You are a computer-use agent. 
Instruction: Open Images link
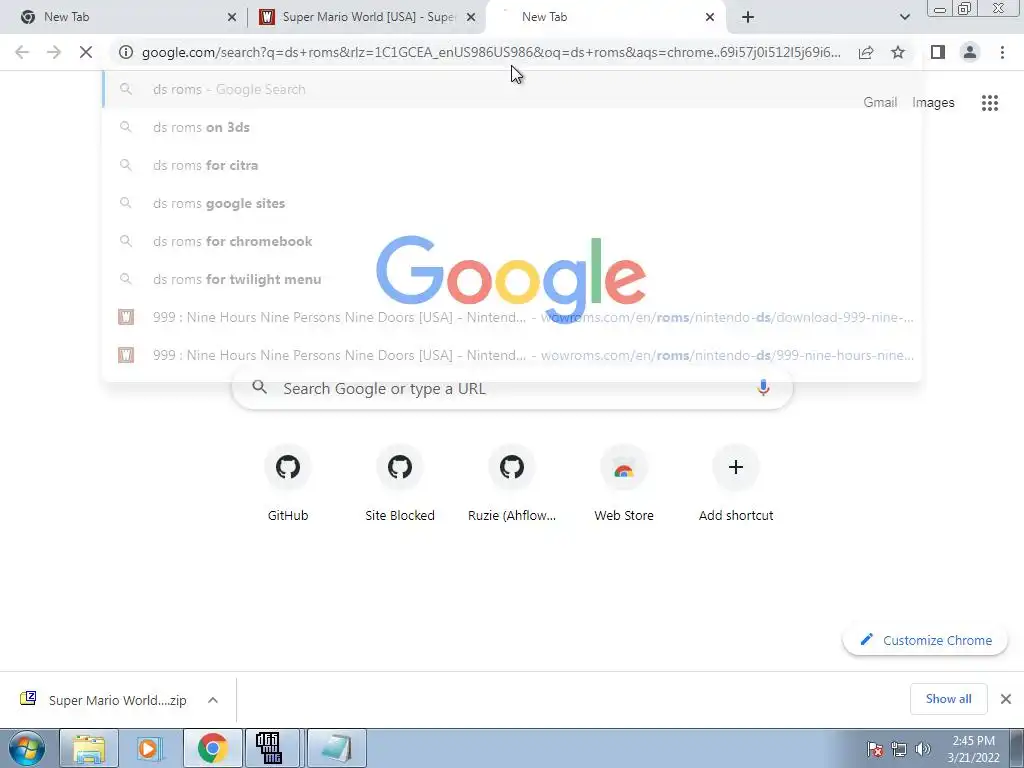tap(933, 103)
